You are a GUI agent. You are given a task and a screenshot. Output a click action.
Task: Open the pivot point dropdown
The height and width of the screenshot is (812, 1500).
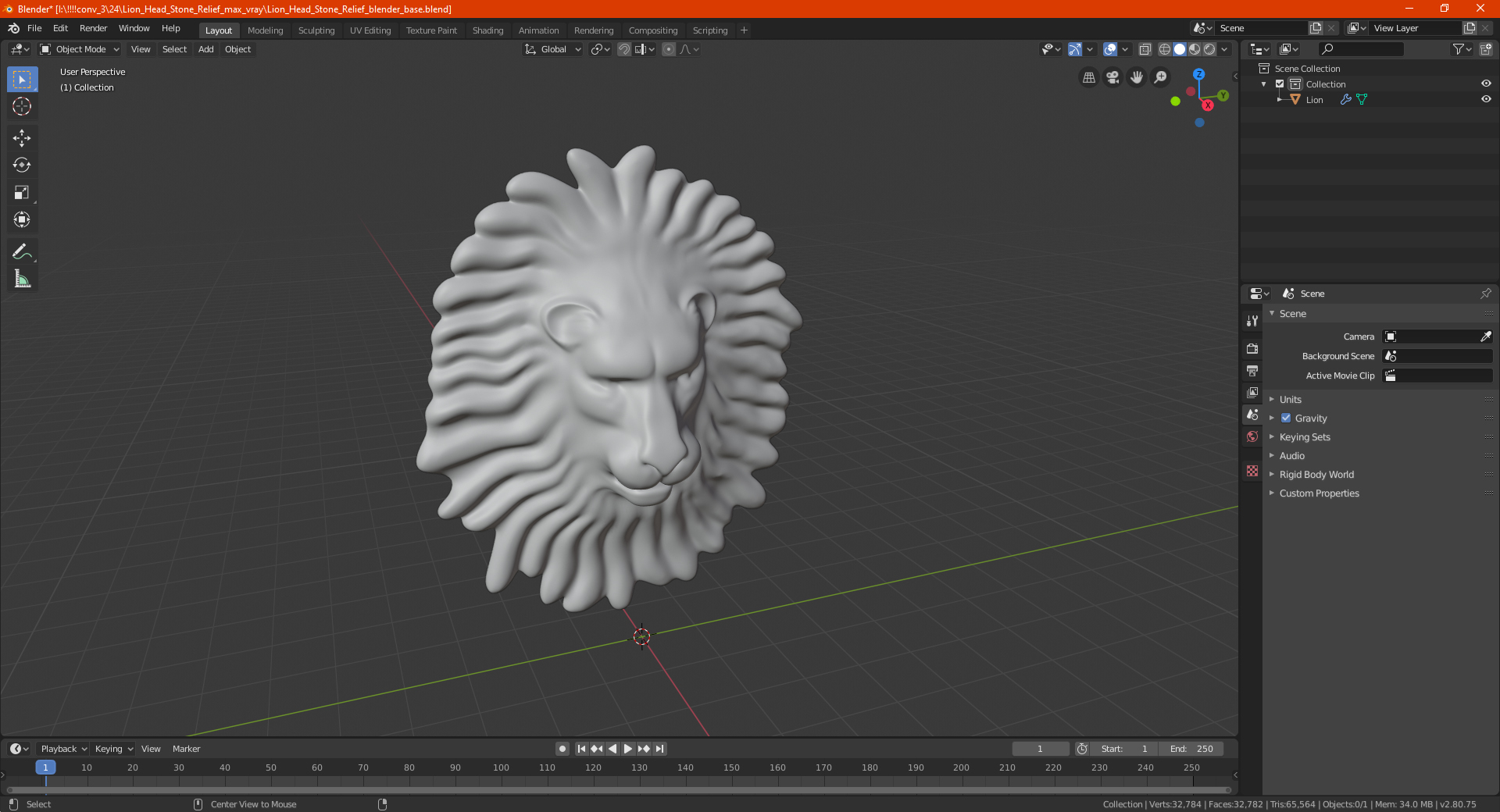600,49
